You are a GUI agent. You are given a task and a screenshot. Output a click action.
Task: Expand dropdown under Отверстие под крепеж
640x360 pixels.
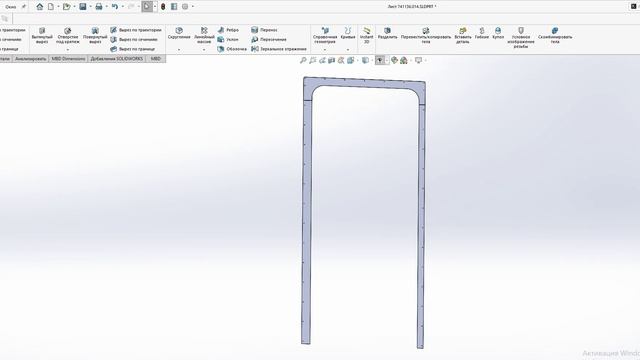coord(68,50)
